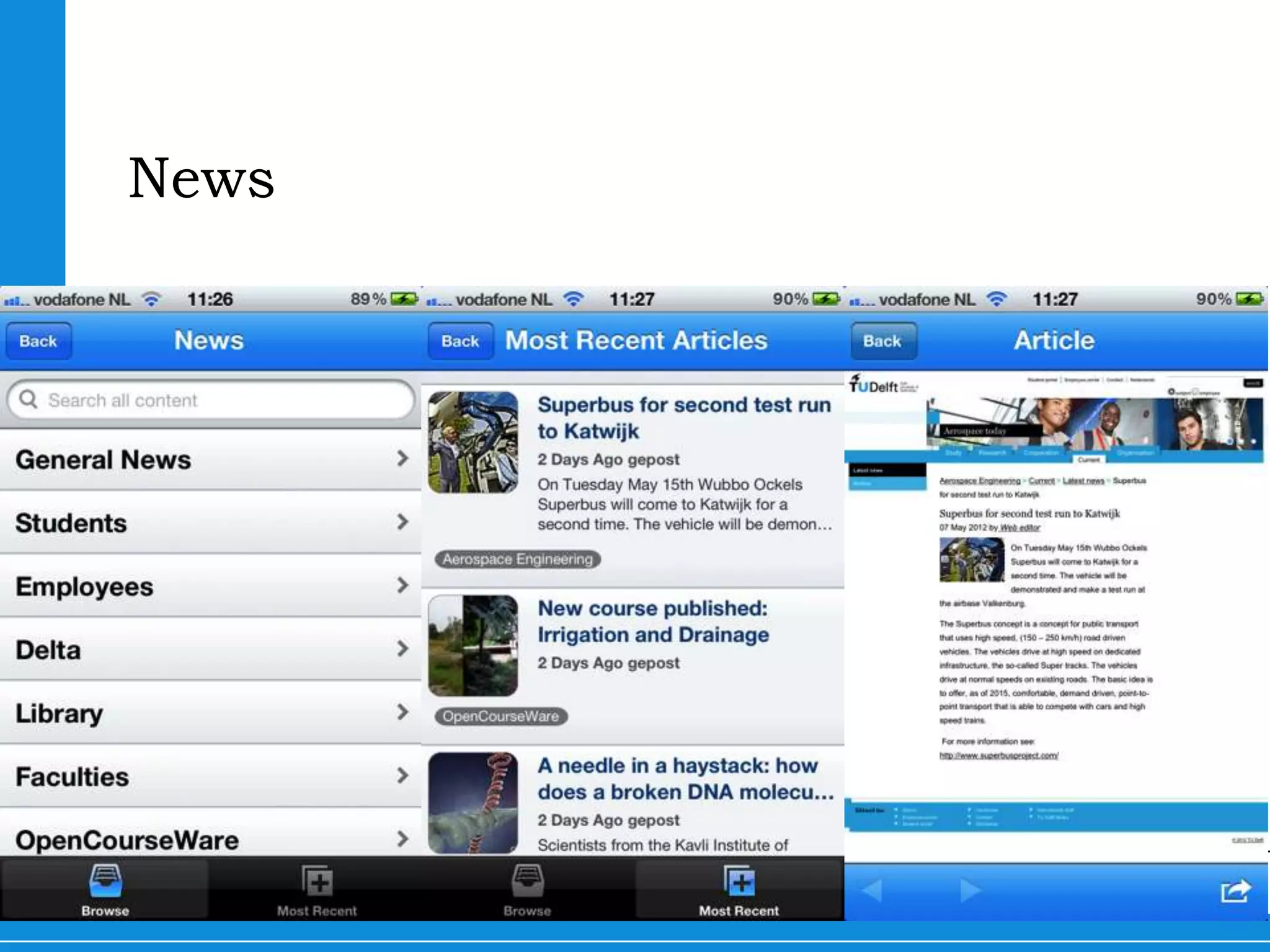Expand Employees chevron arrow
Screen dimensions: 1270x952
pyautogui.click(x=402, y=585)
